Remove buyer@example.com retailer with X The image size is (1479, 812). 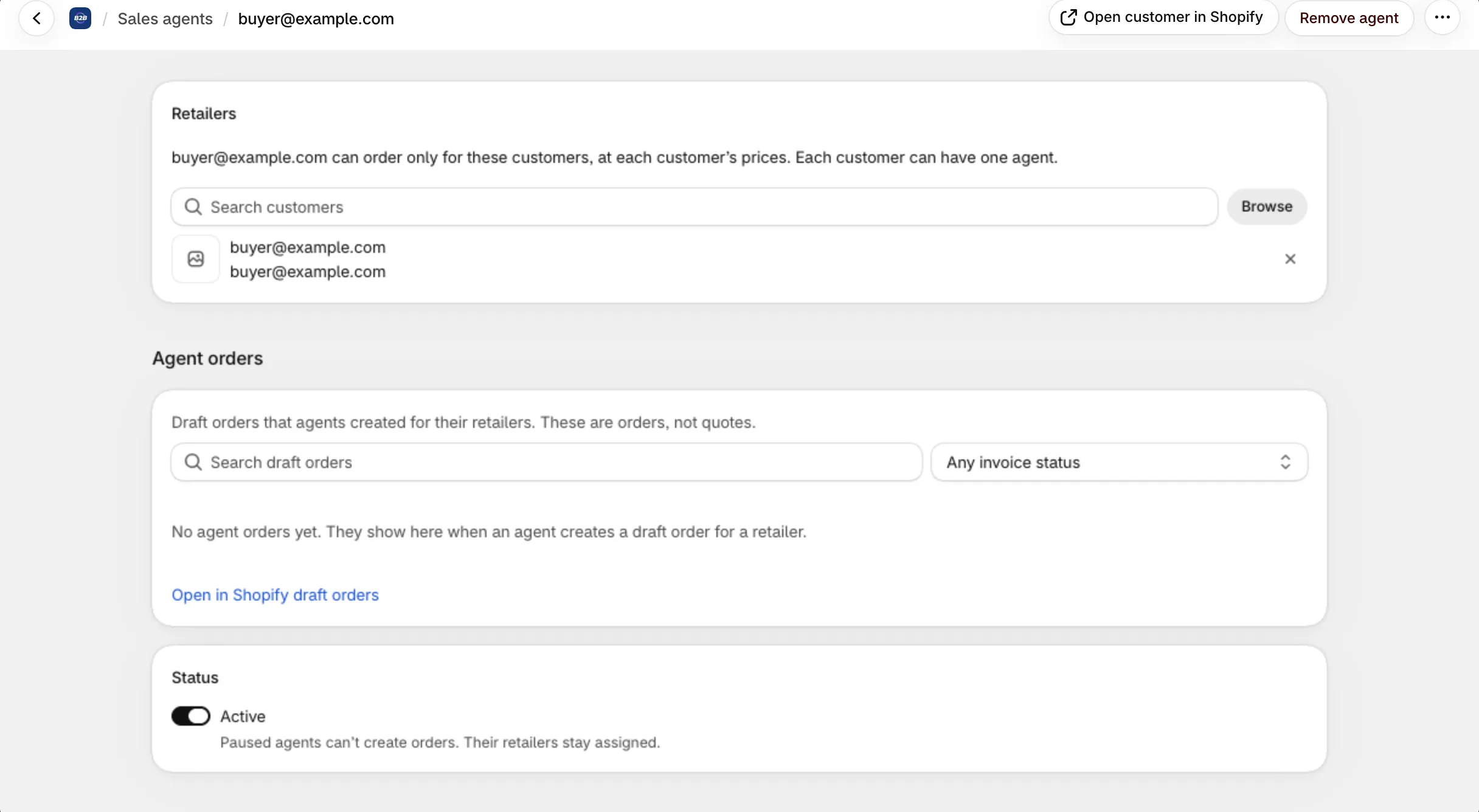click(1290, 259)
